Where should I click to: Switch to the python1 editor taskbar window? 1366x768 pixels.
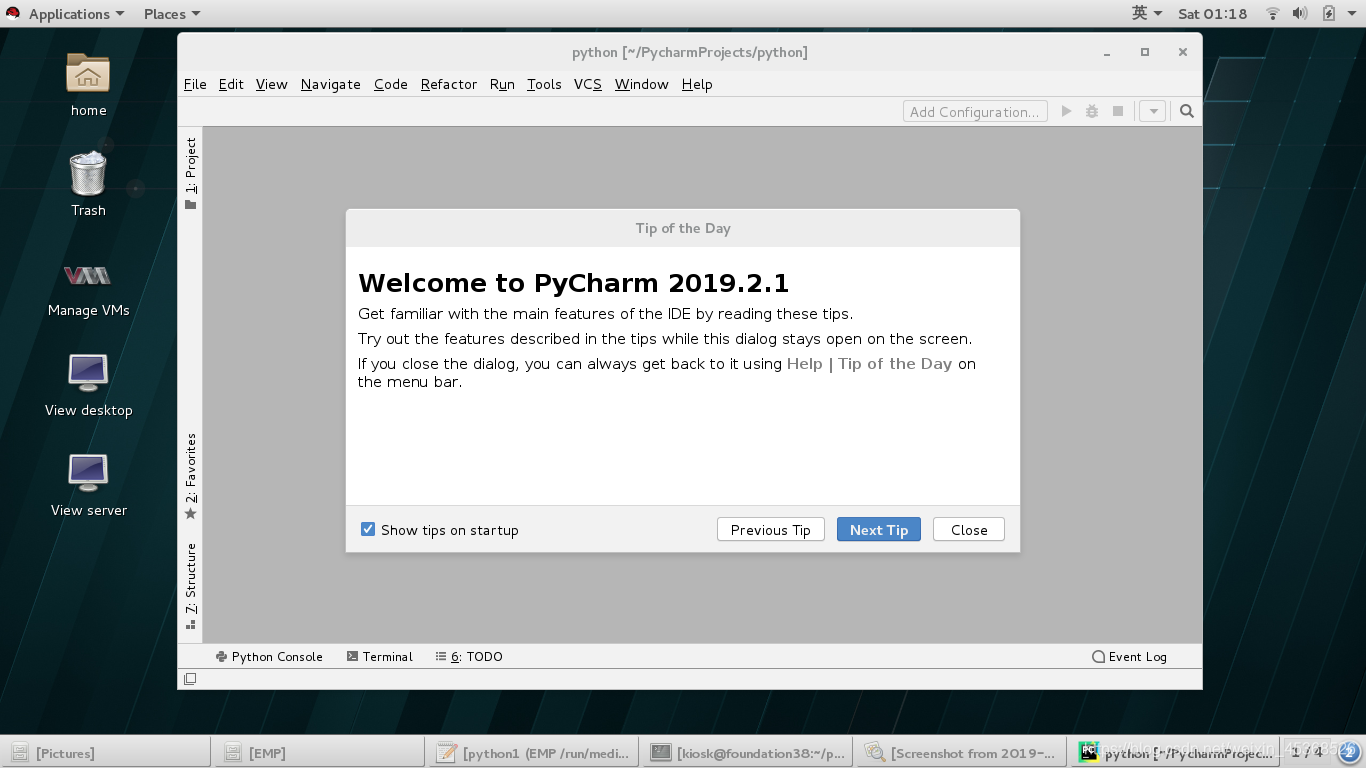tap(532, 753)
